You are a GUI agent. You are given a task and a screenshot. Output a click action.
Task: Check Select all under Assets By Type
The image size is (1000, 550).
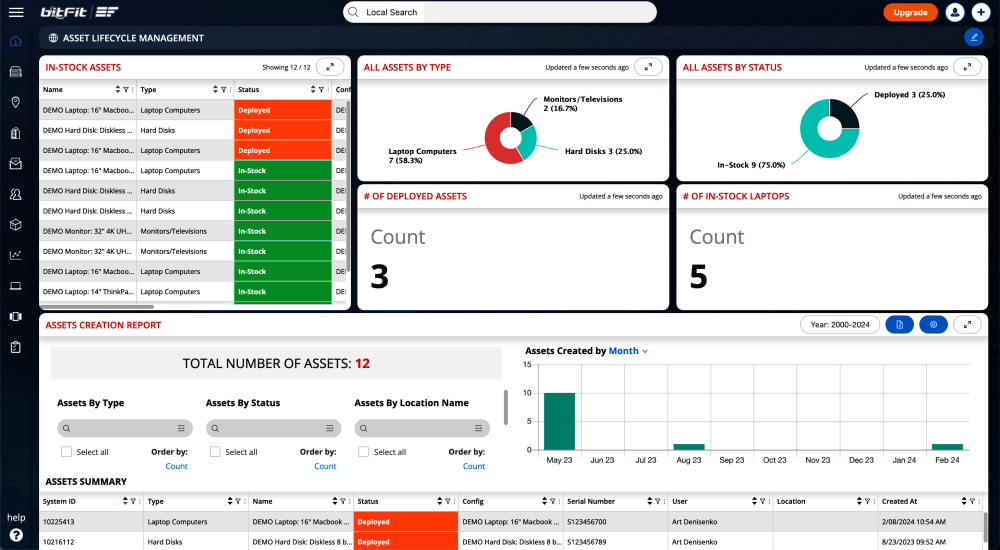[66, 452]
